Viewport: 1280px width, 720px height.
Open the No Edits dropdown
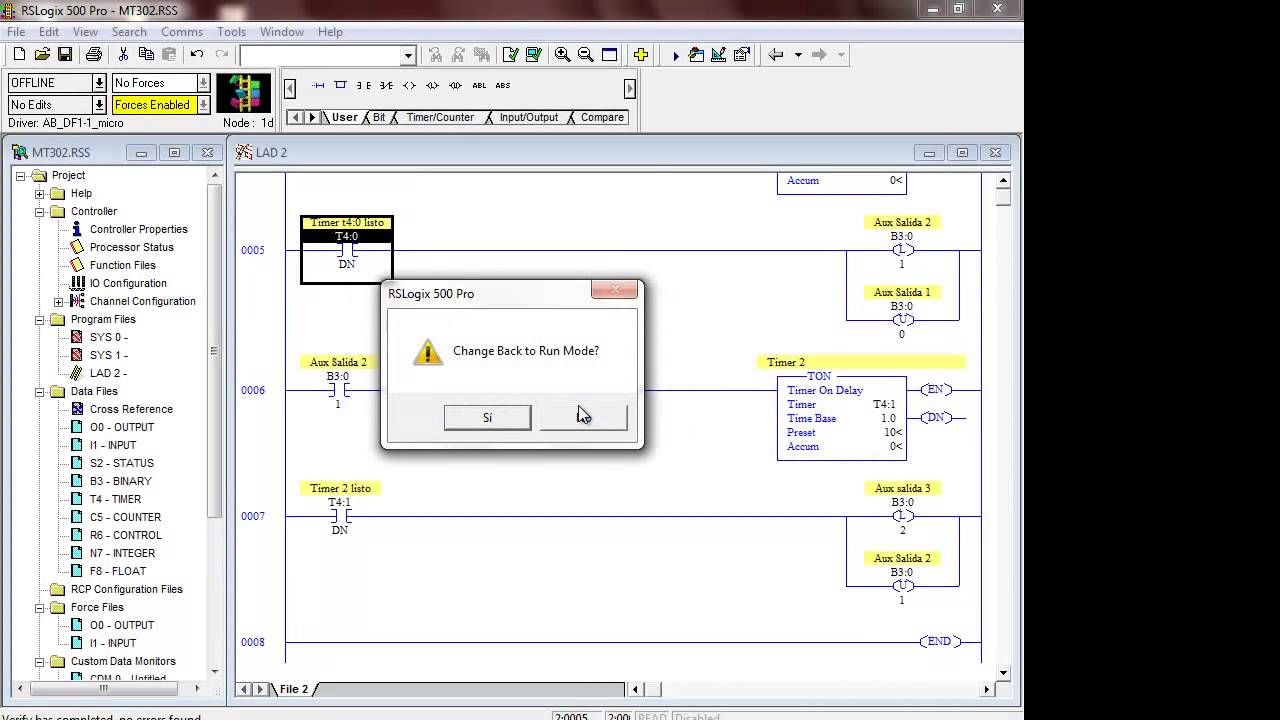pos(99,105)
